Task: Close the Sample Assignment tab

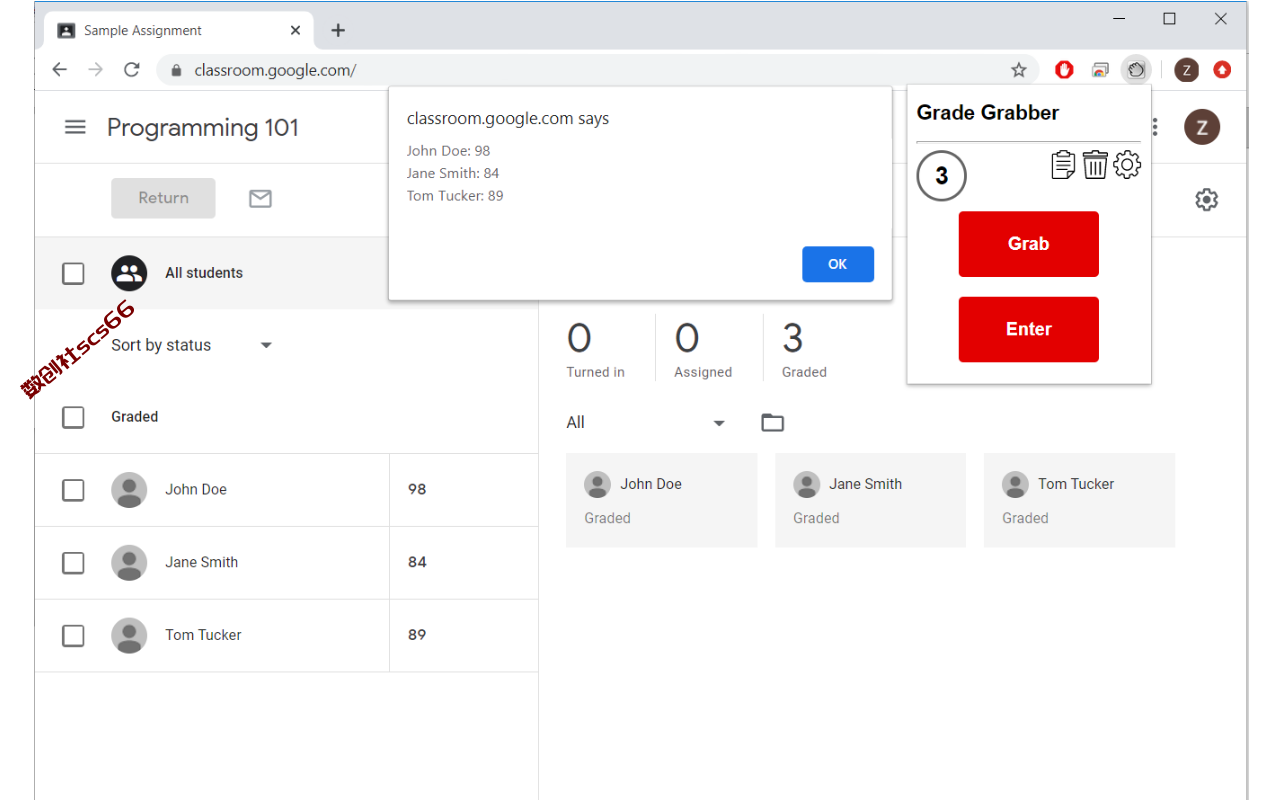Action: 295,30
